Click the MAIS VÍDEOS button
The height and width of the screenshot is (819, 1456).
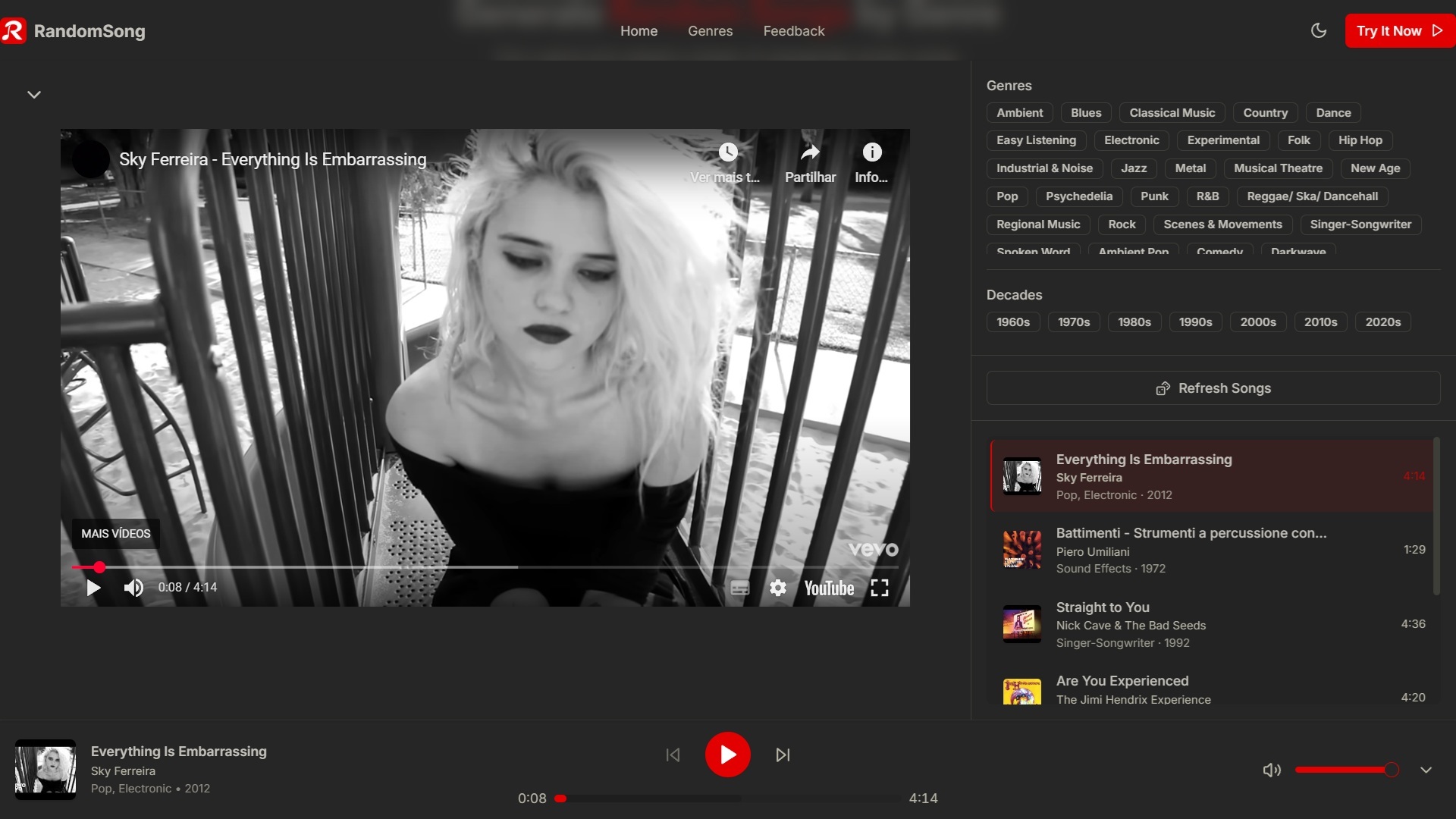click(116, 534)
